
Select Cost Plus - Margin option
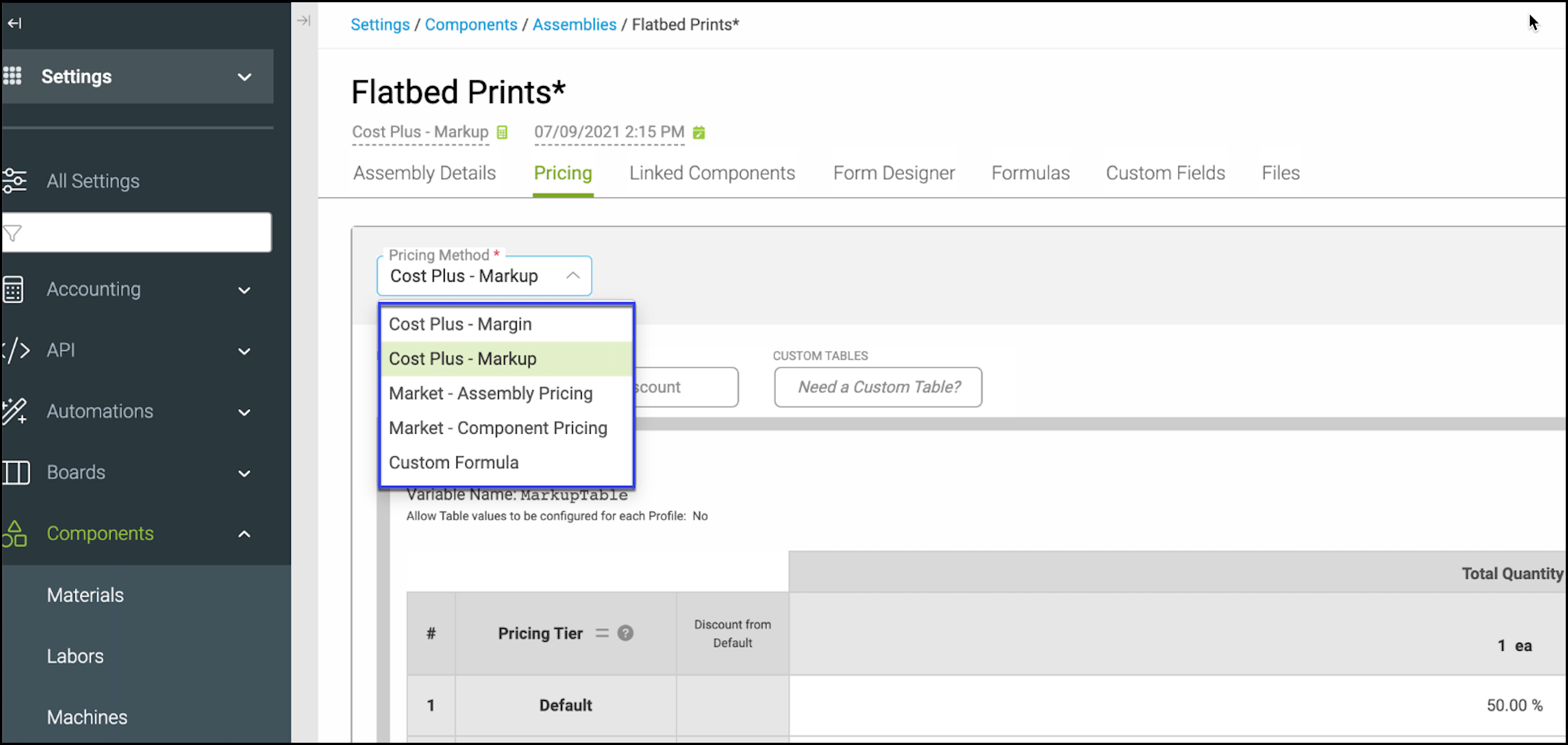tap(459, 324)
